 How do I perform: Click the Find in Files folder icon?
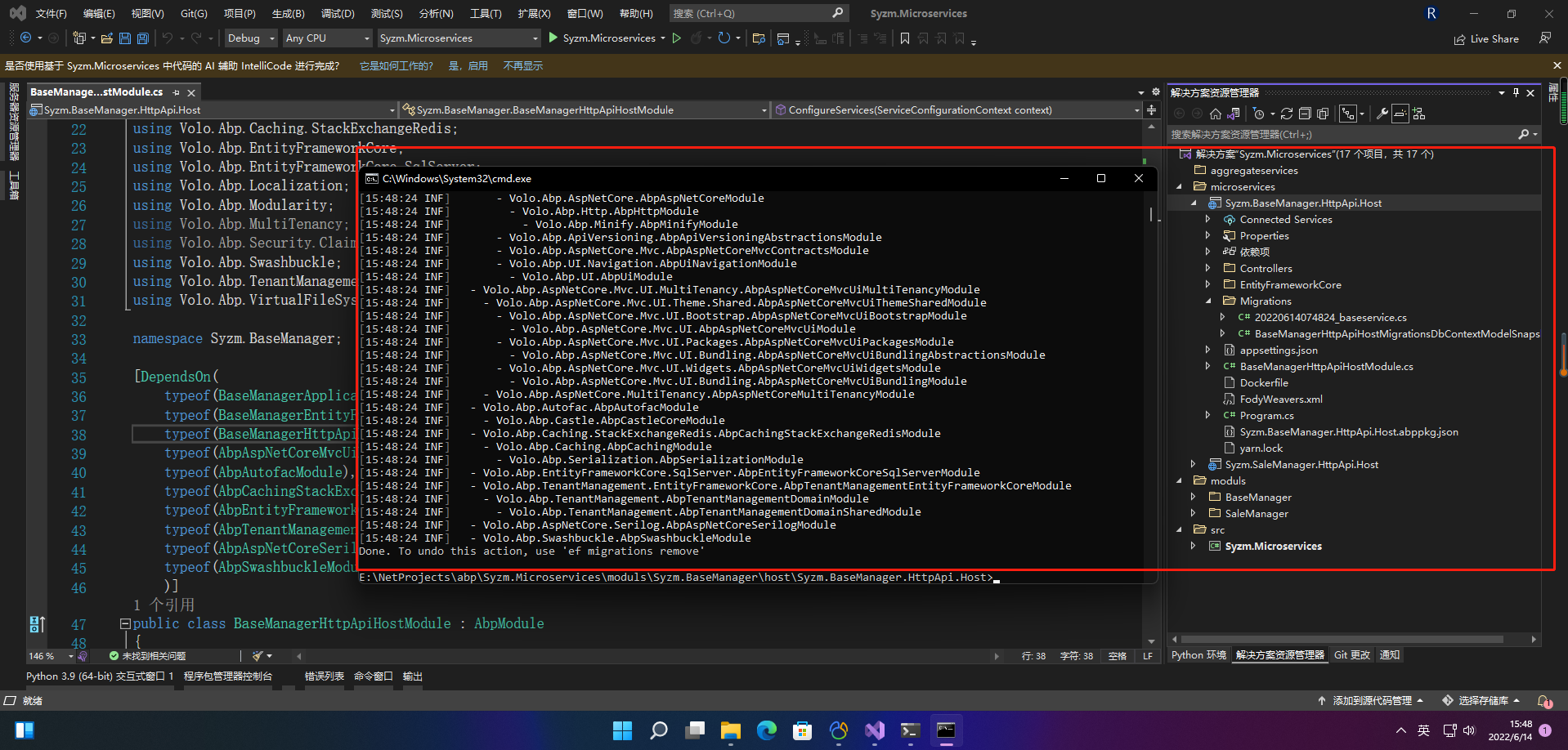[759, 38]
